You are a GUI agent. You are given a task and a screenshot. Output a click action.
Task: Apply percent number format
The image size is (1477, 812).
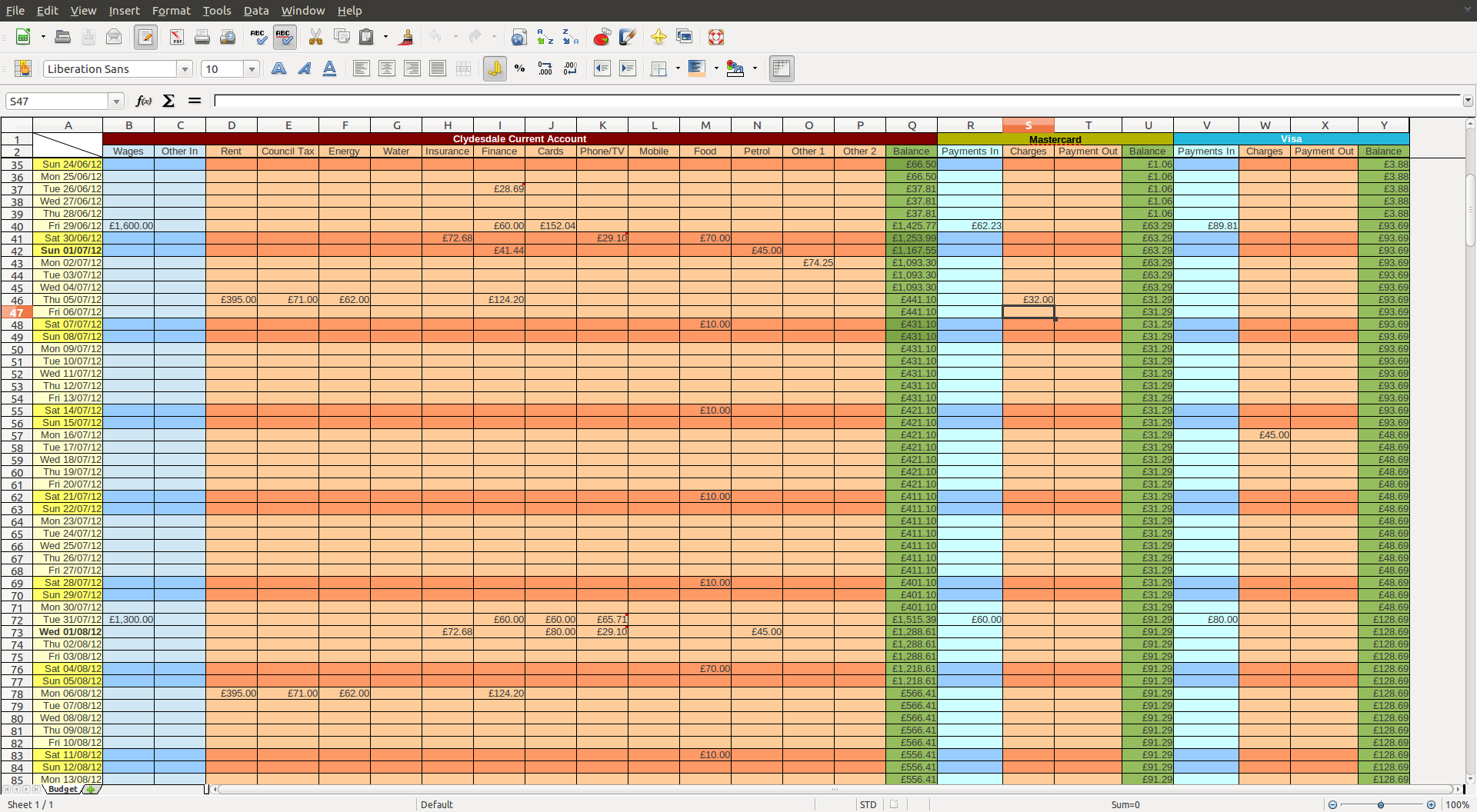520,68
